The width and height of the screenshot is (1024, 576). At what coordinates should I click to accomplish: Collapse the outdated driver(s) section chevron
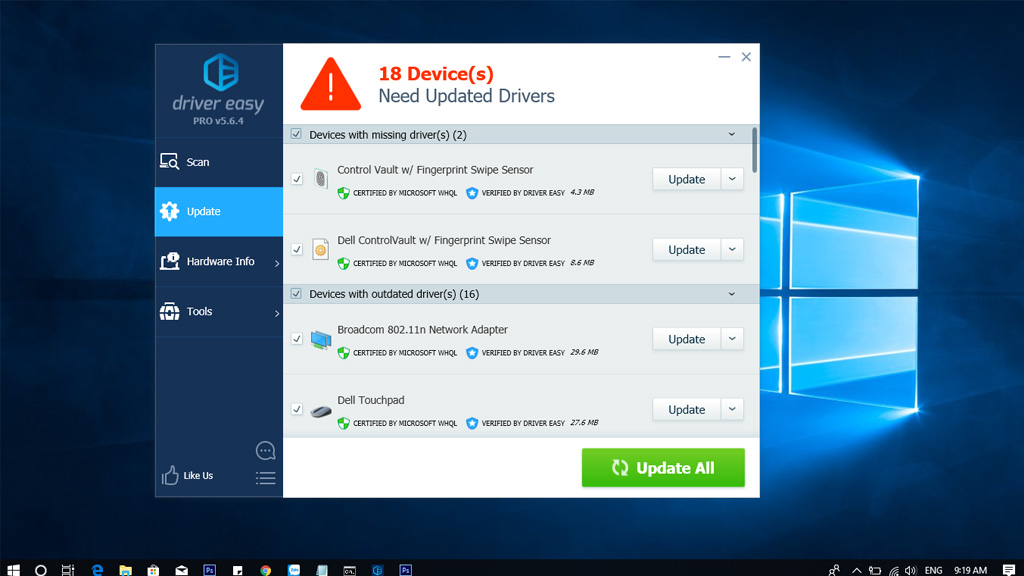[732, 294]
